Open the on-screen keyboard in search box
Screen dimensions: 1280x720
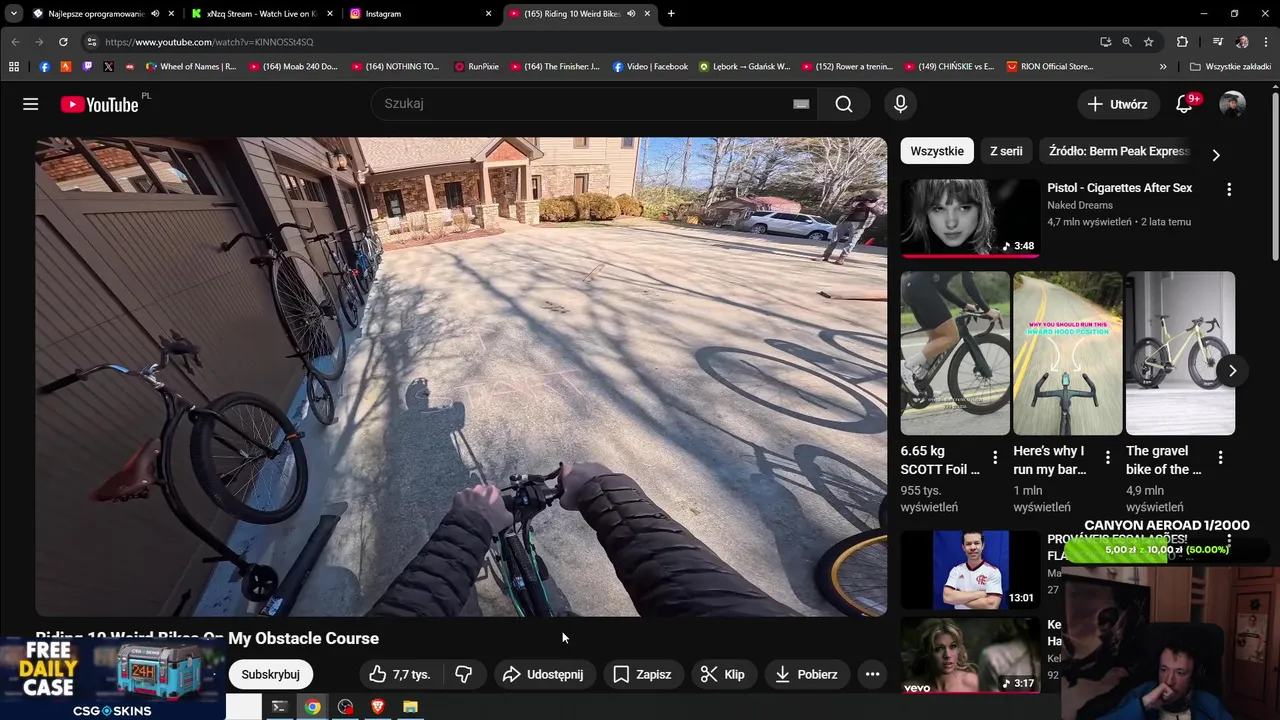(x=801, y=104)
